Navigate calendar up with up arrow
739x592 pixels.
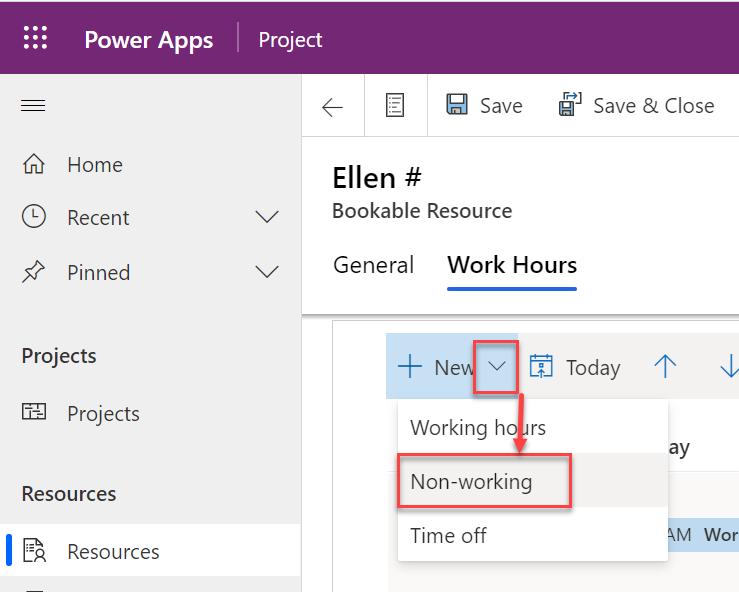[665, 367]
